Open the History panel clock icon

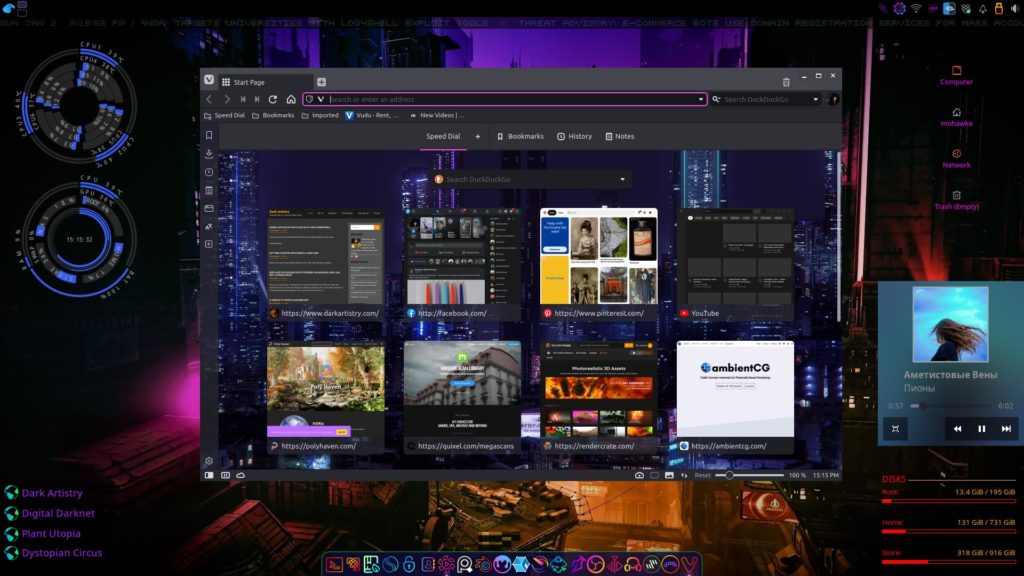coord(209,172)
